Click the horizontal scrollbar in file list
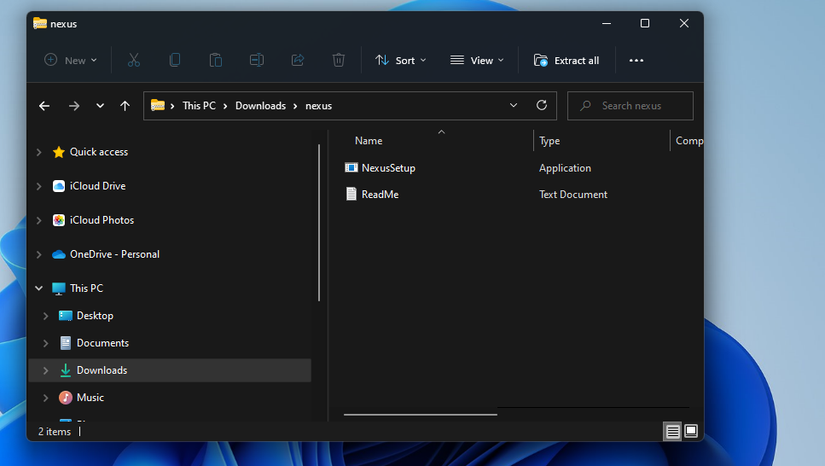The image size is (825, 466). pyautogui.click(x=420, y=413)
